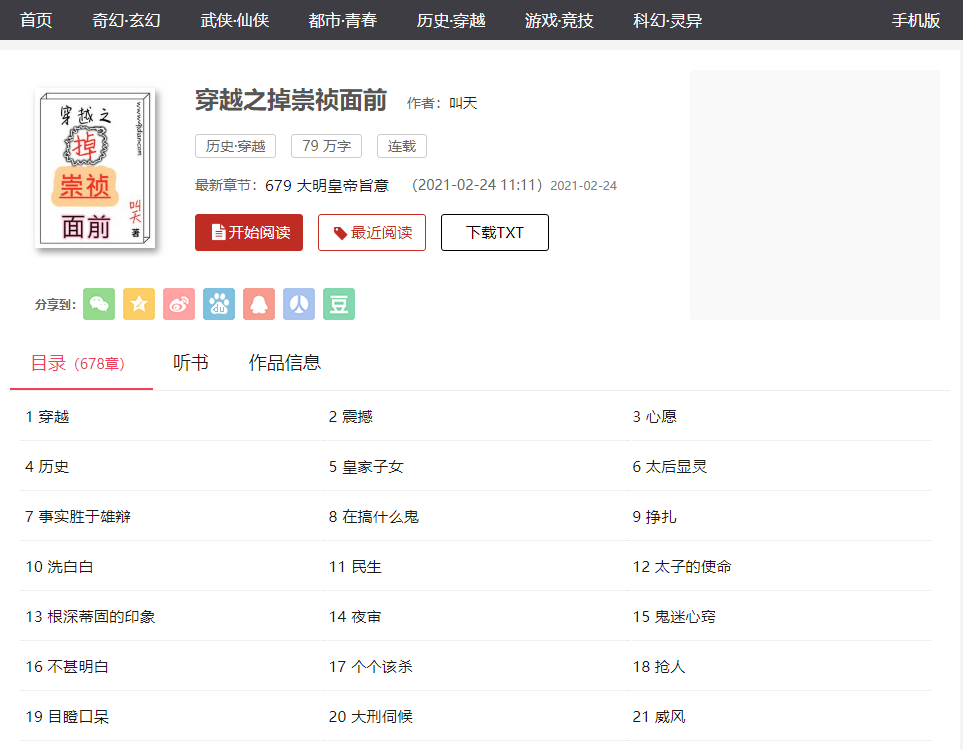Share to Renren icon
This screenshot has height=750, width=963.
pos(299,304)
